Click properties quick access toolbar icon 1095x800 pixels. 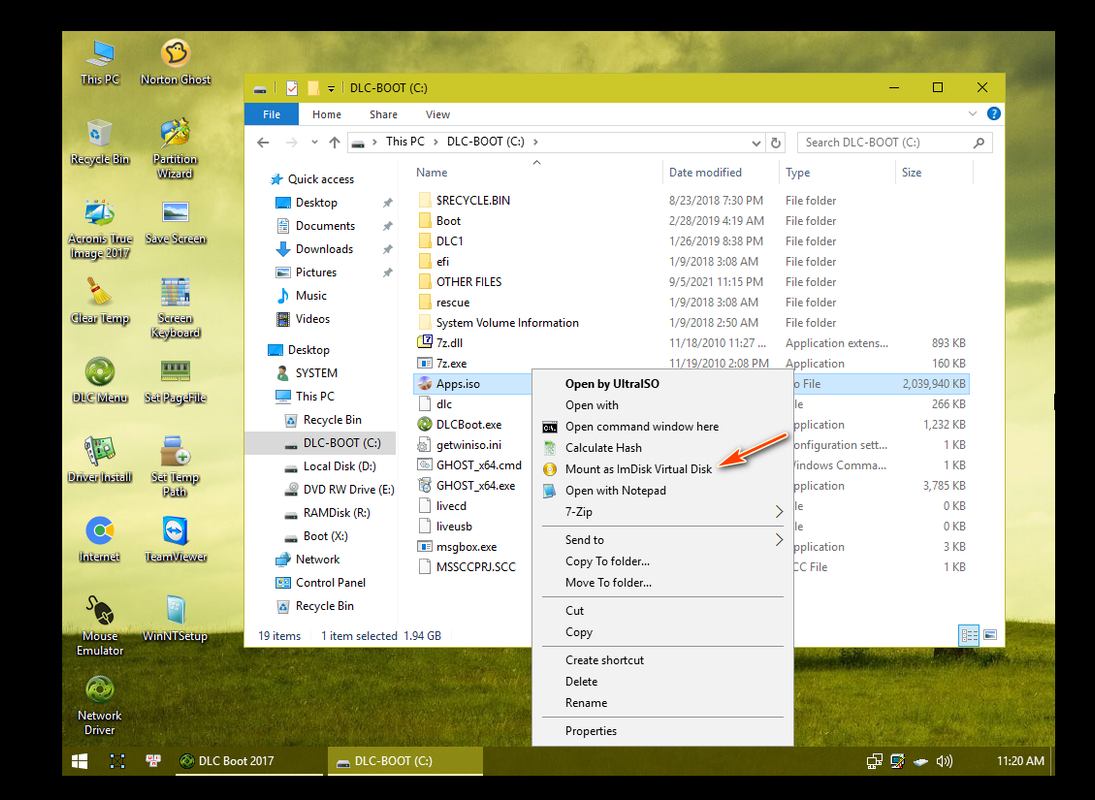pos(292,88)
